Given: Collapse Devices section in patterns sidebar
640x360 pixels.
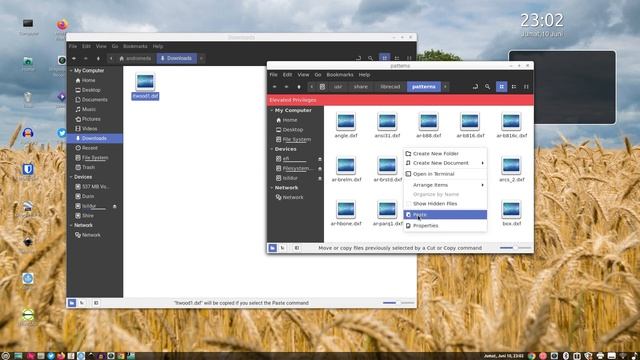Looking at the screenshot, I should pyautogui.click(x=272, y=149).
